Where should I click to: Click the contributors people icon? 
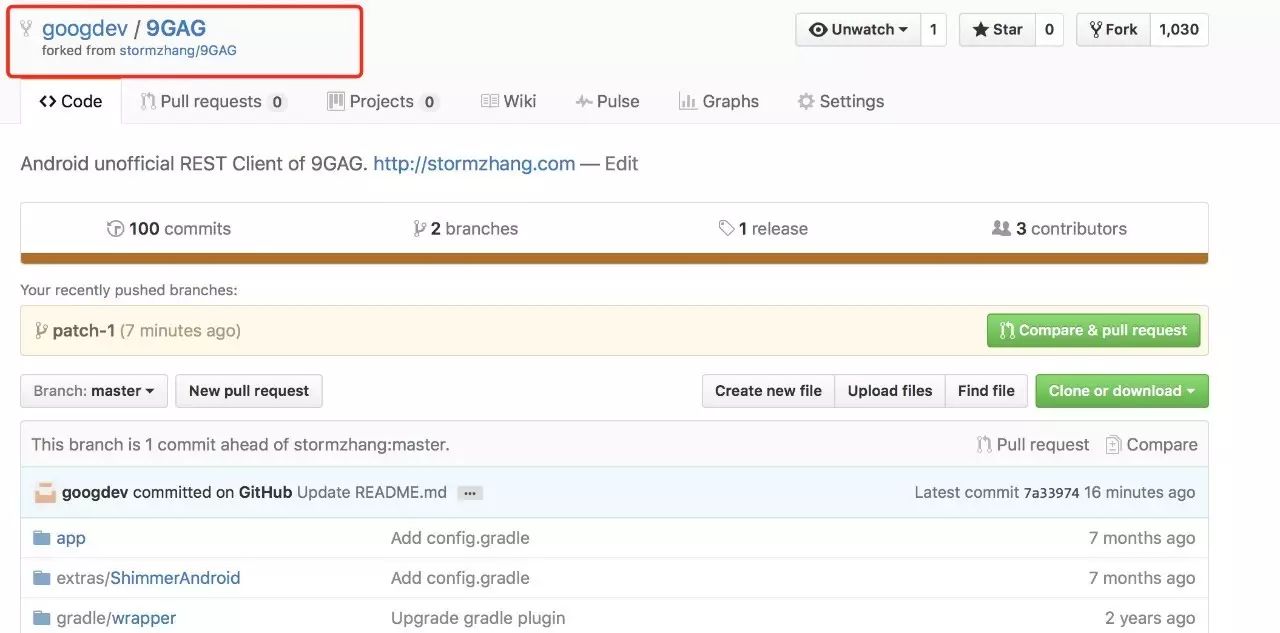1001,228
